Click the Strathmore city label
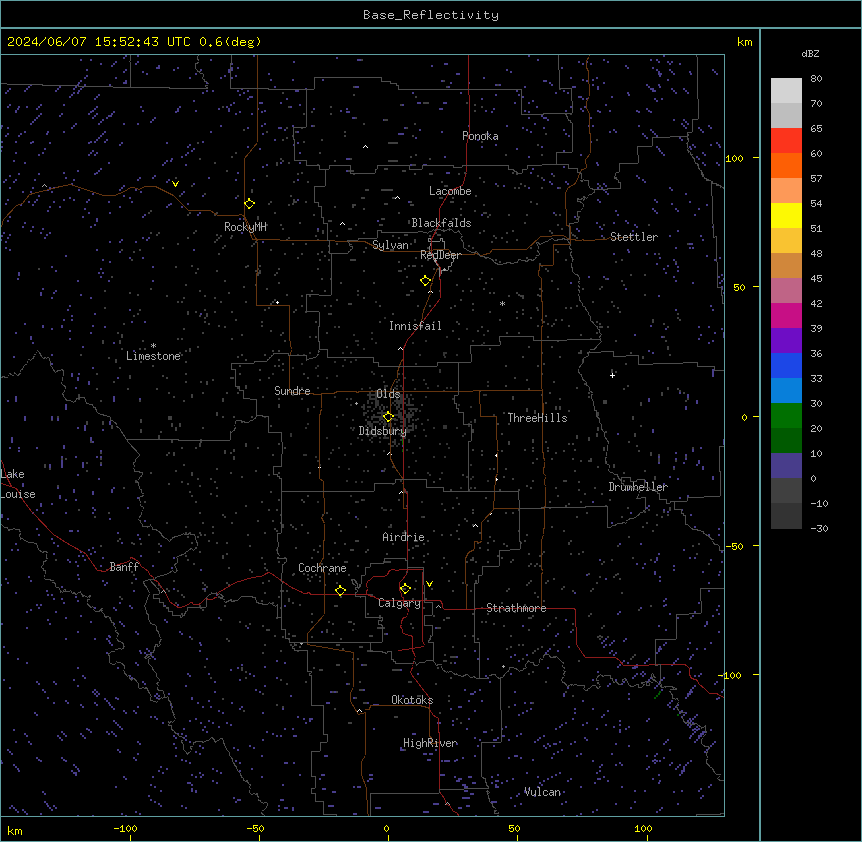Screen dimensions: 862x842 coord(516,608)
